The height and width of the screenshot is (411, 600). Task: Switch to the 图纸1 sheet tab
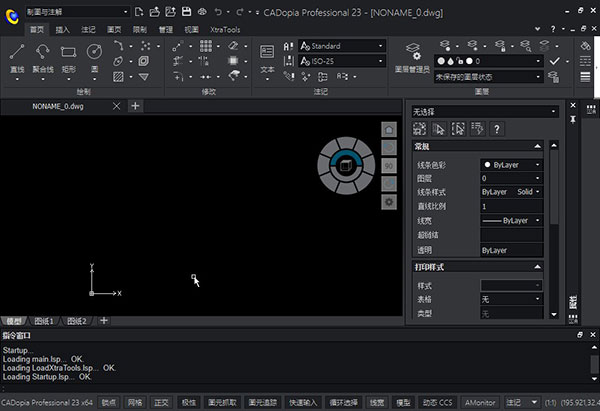click(44, 321)
